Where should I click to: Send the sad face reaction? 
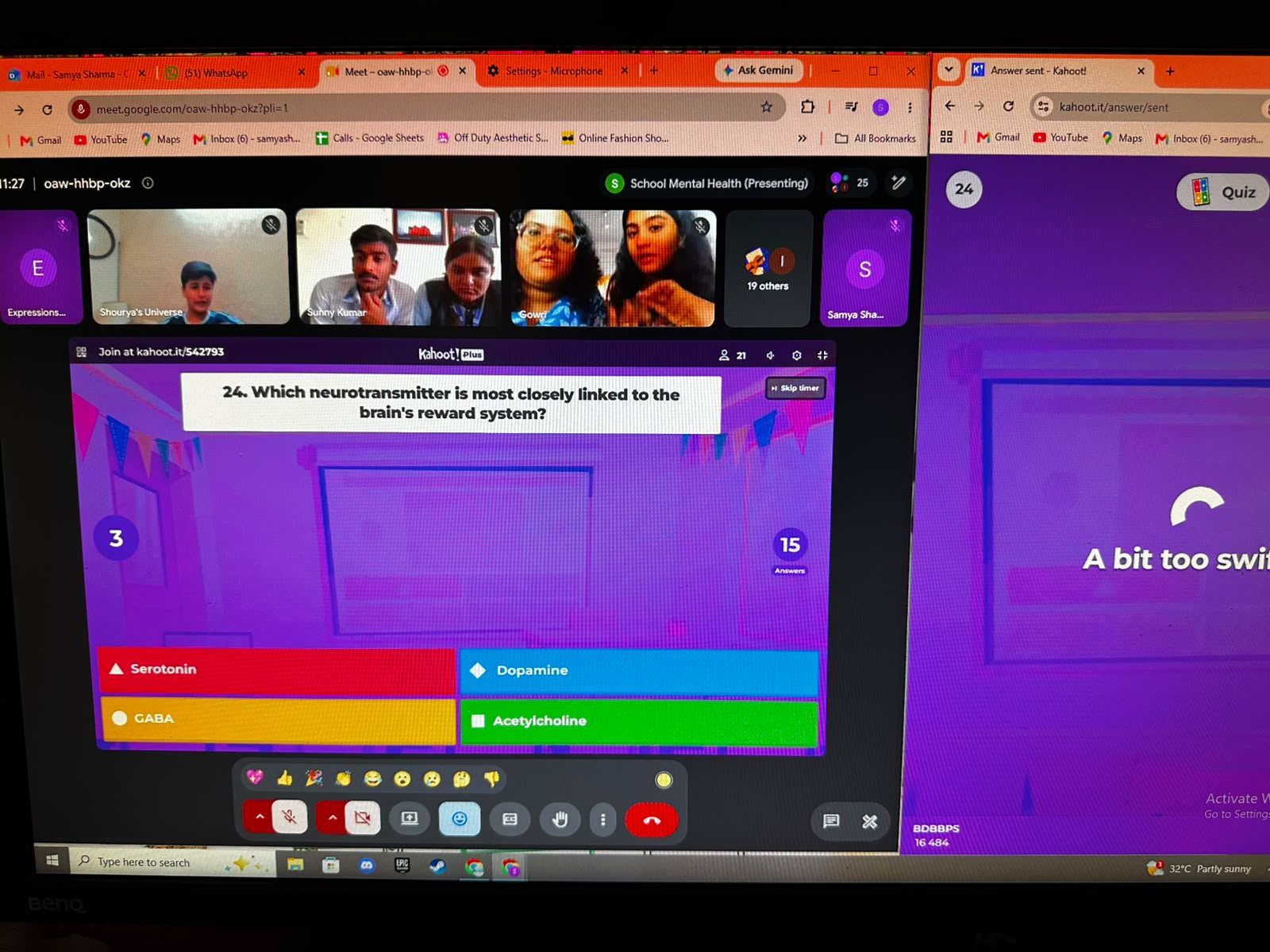click(x=432, y=779)
